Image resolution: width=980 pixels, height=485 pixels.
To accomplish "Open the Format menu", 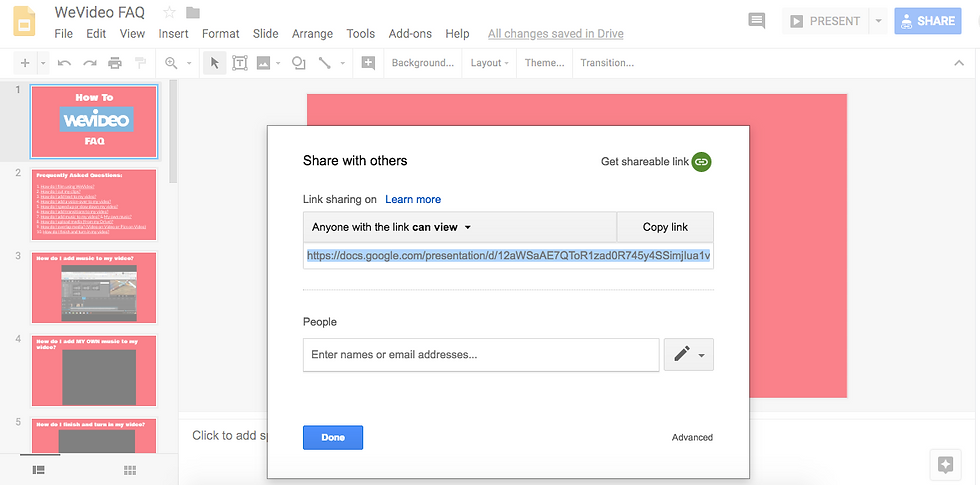I will (x=221, y=34).
